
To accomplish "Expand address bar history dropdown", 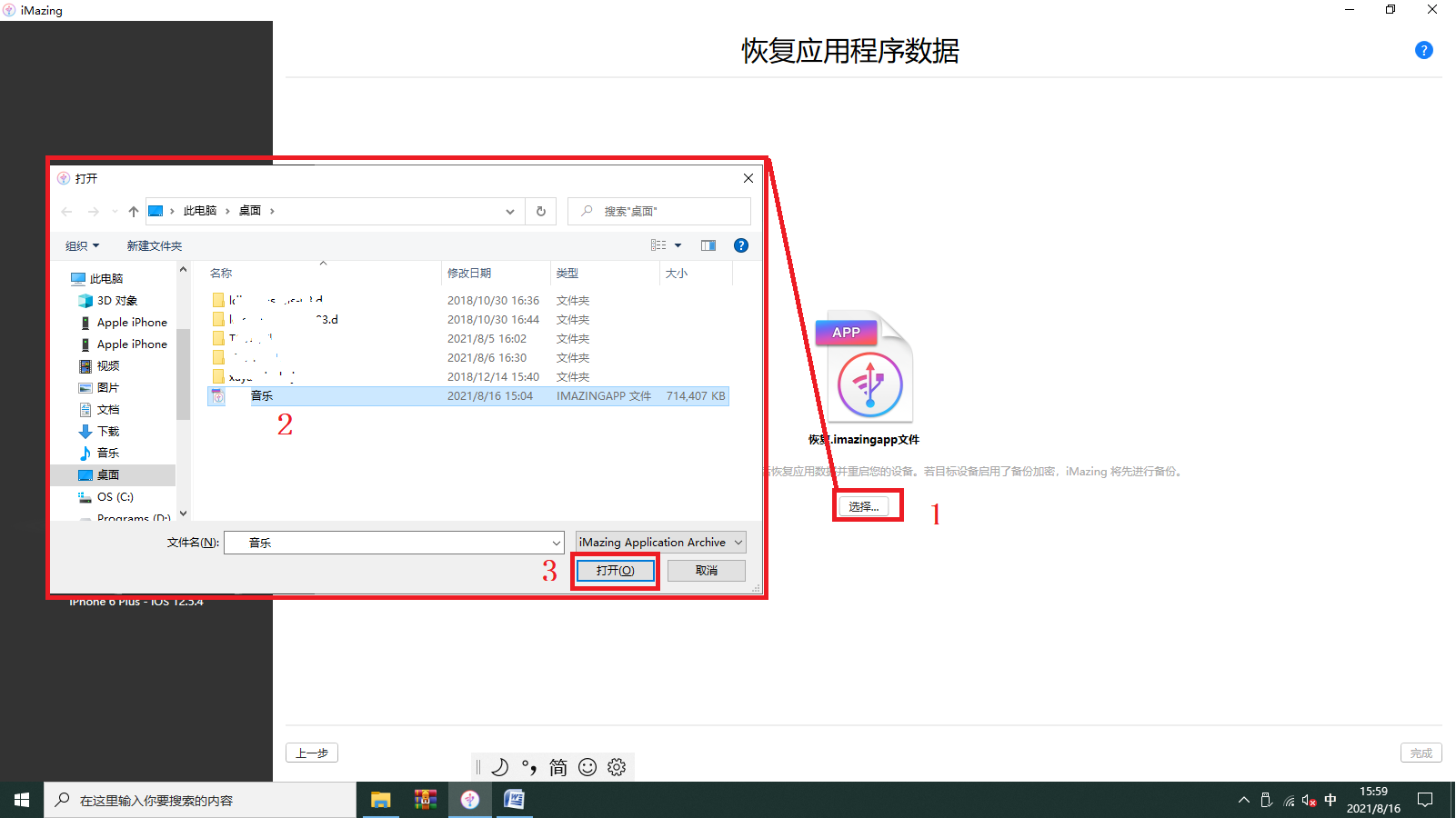I will (510, 211).
